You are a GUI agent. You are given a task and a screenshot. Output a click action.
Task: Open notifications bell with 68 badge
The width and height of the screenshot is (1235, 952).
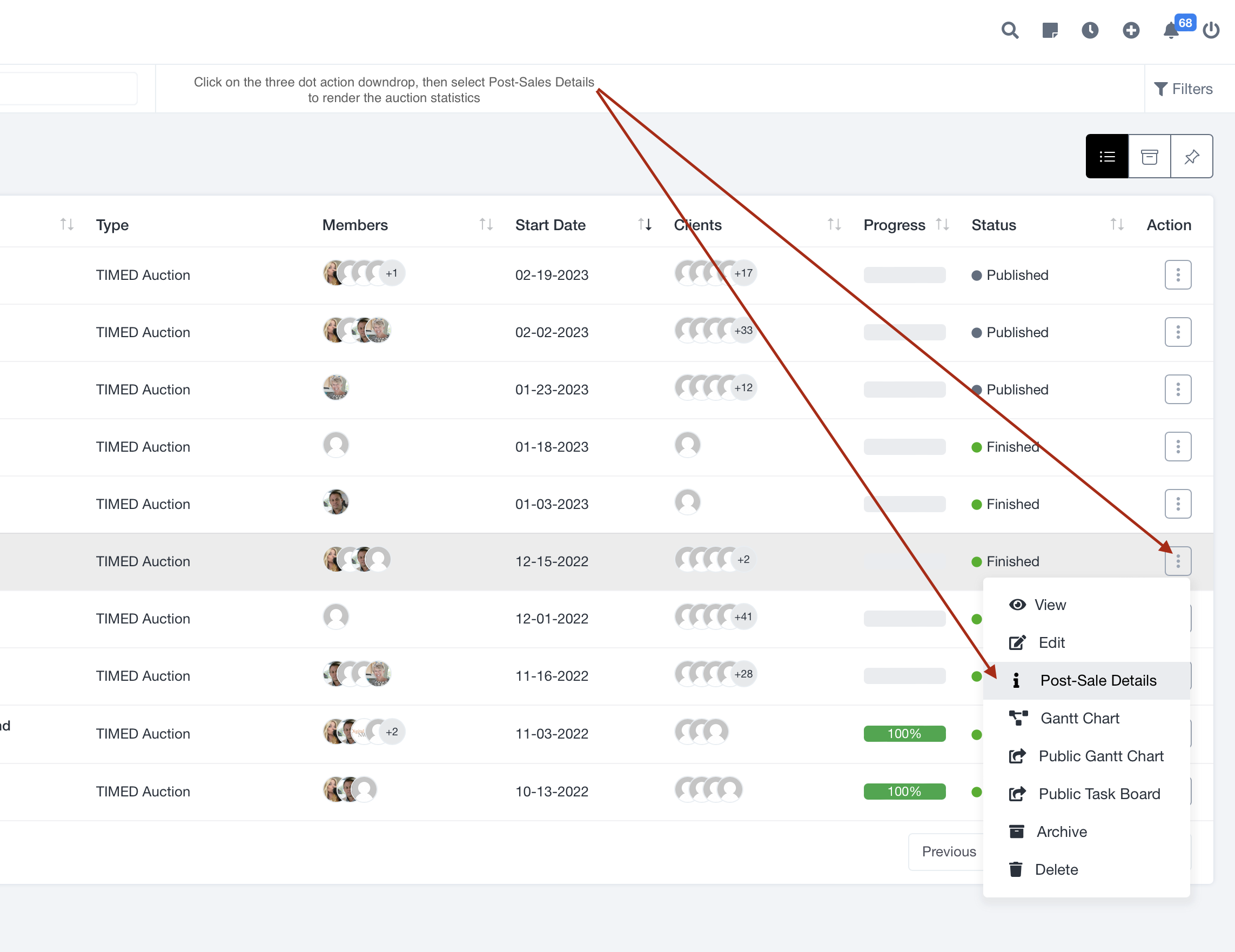coord(1171,30)
